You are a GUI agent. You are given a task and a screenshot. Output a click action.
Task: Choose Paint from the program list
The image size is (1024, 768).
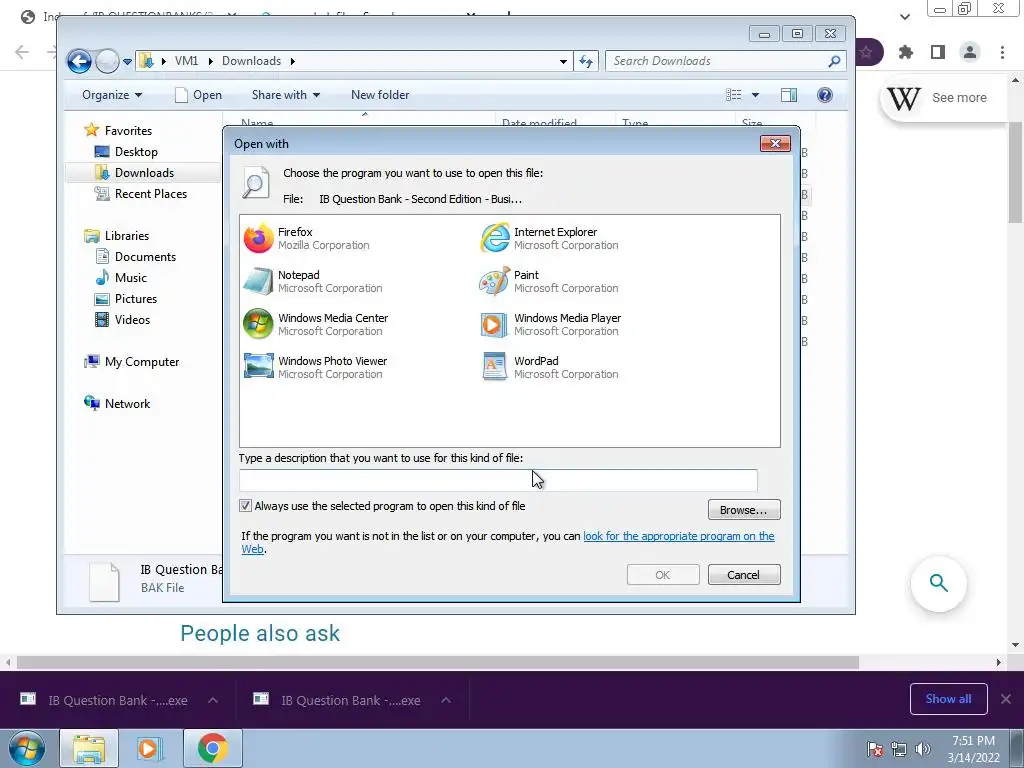[550, 281]
